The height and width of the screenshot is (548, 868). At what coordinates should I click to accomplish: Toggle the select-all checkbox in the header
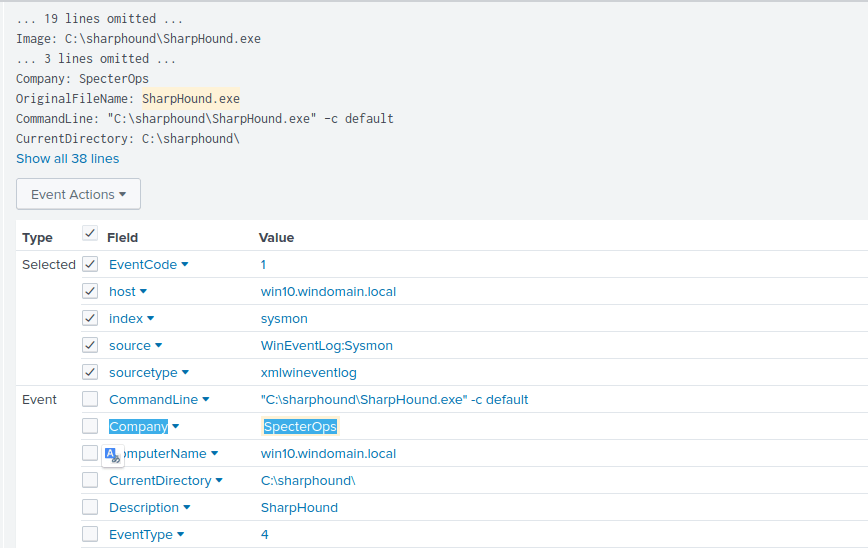click(90, 234)
